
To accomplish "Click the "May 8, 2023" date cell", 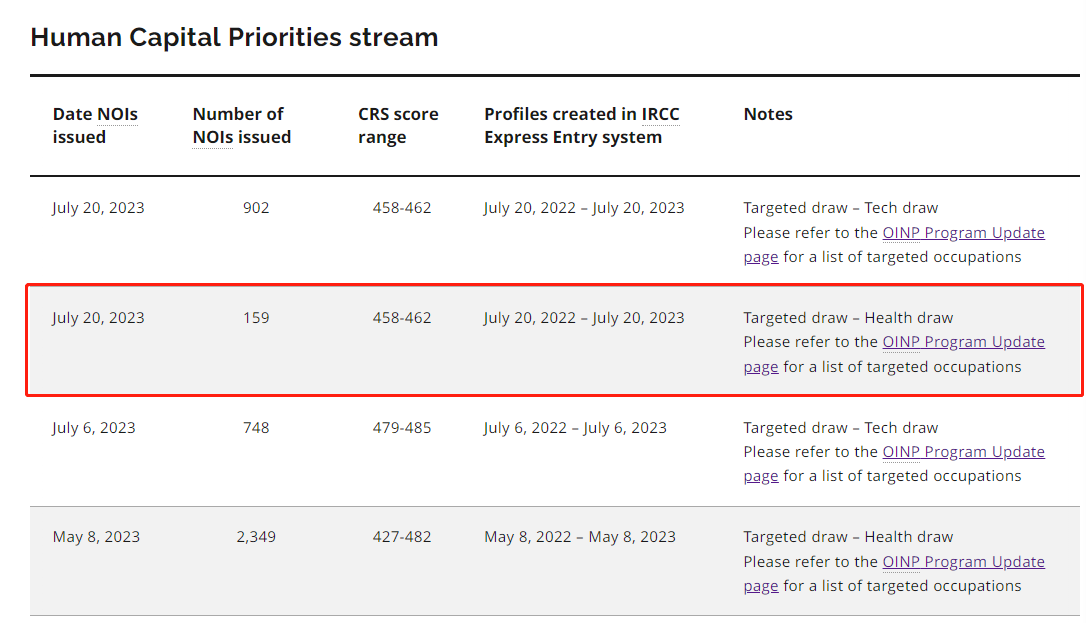I will 96,537.
